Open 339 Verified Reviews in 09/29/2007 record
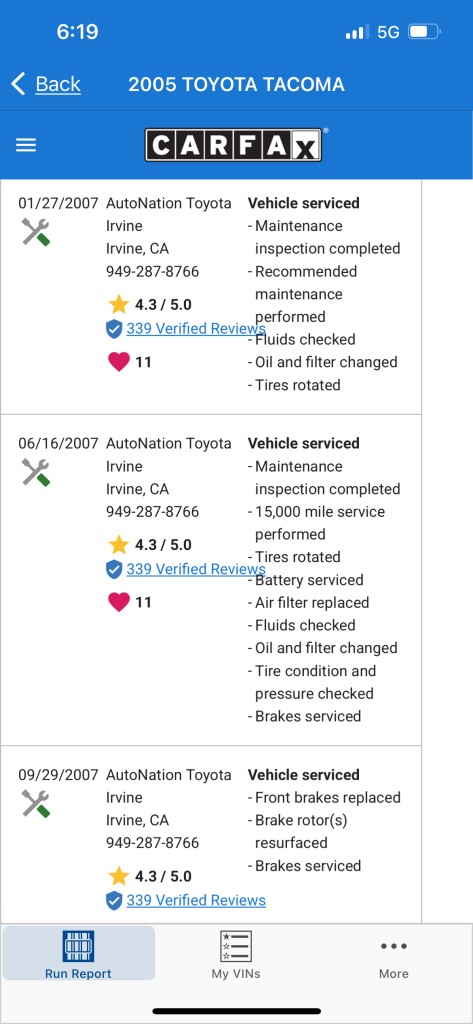This screenshot has height=1024, width=473. [x=196, y=900]
